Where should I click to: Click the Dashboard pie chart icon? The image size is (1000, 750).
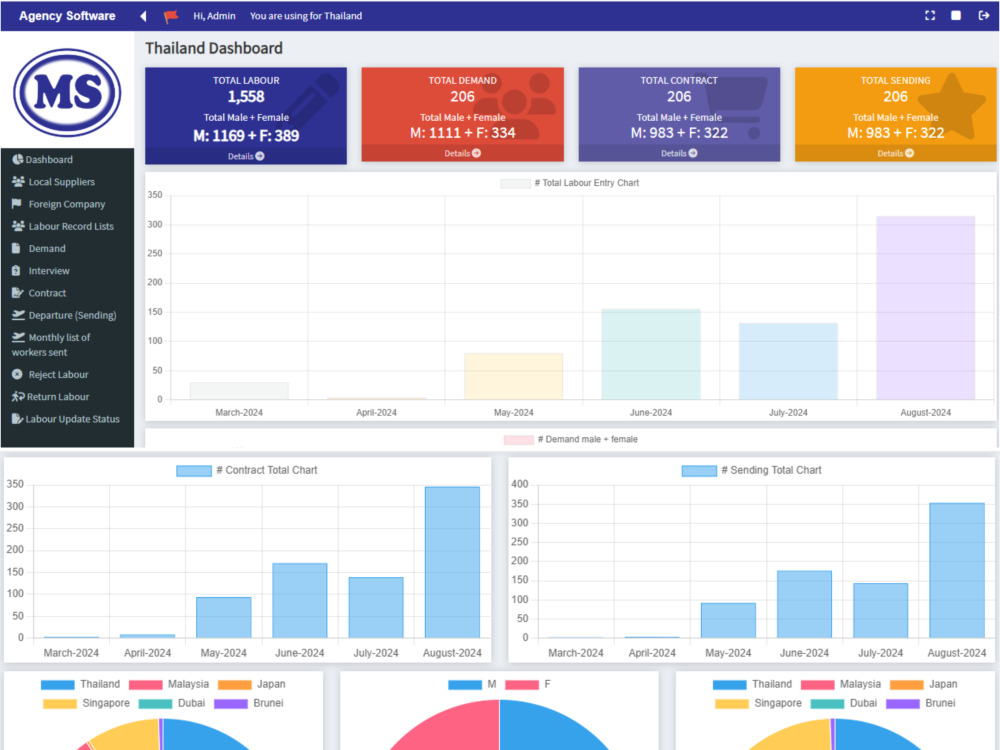[18, 159]
